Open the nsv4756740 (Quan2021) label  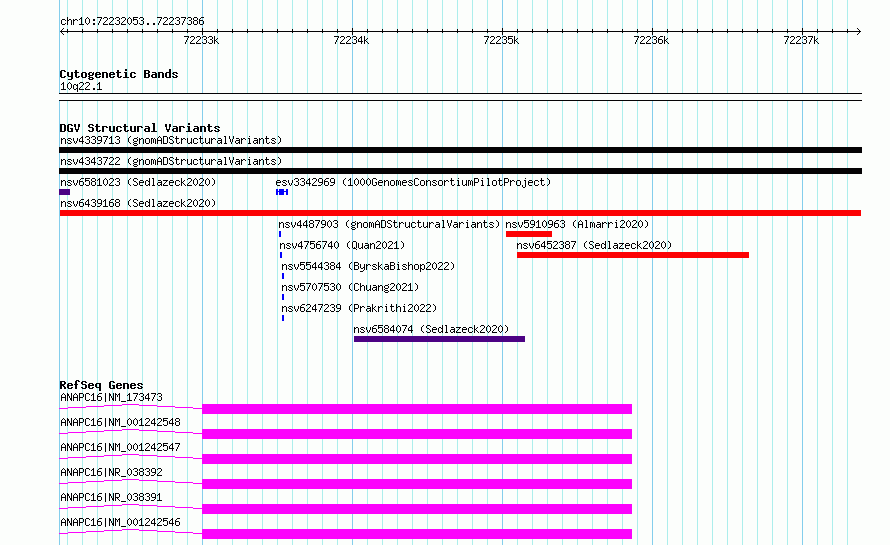coord(342,245)
